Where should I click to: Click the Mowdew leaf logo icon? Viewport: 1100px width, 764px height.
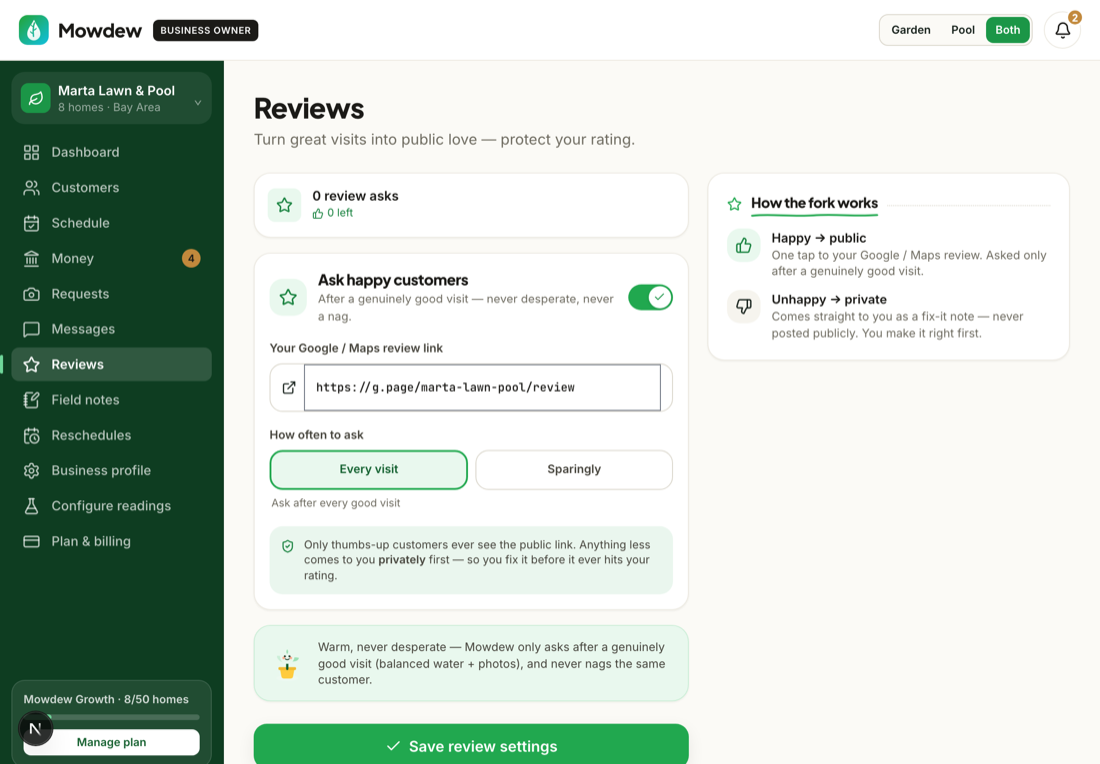(34, 30)
